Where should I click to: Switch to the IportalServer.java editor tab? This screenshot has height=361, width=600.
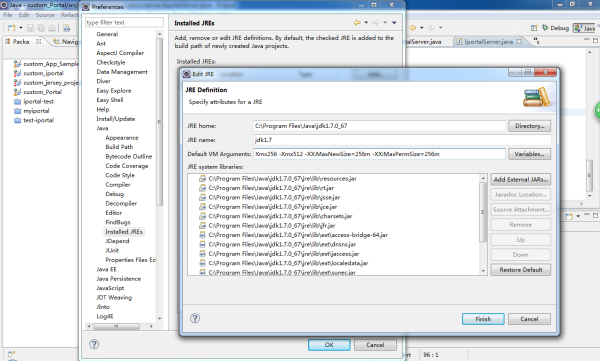[x=489, y=41]
